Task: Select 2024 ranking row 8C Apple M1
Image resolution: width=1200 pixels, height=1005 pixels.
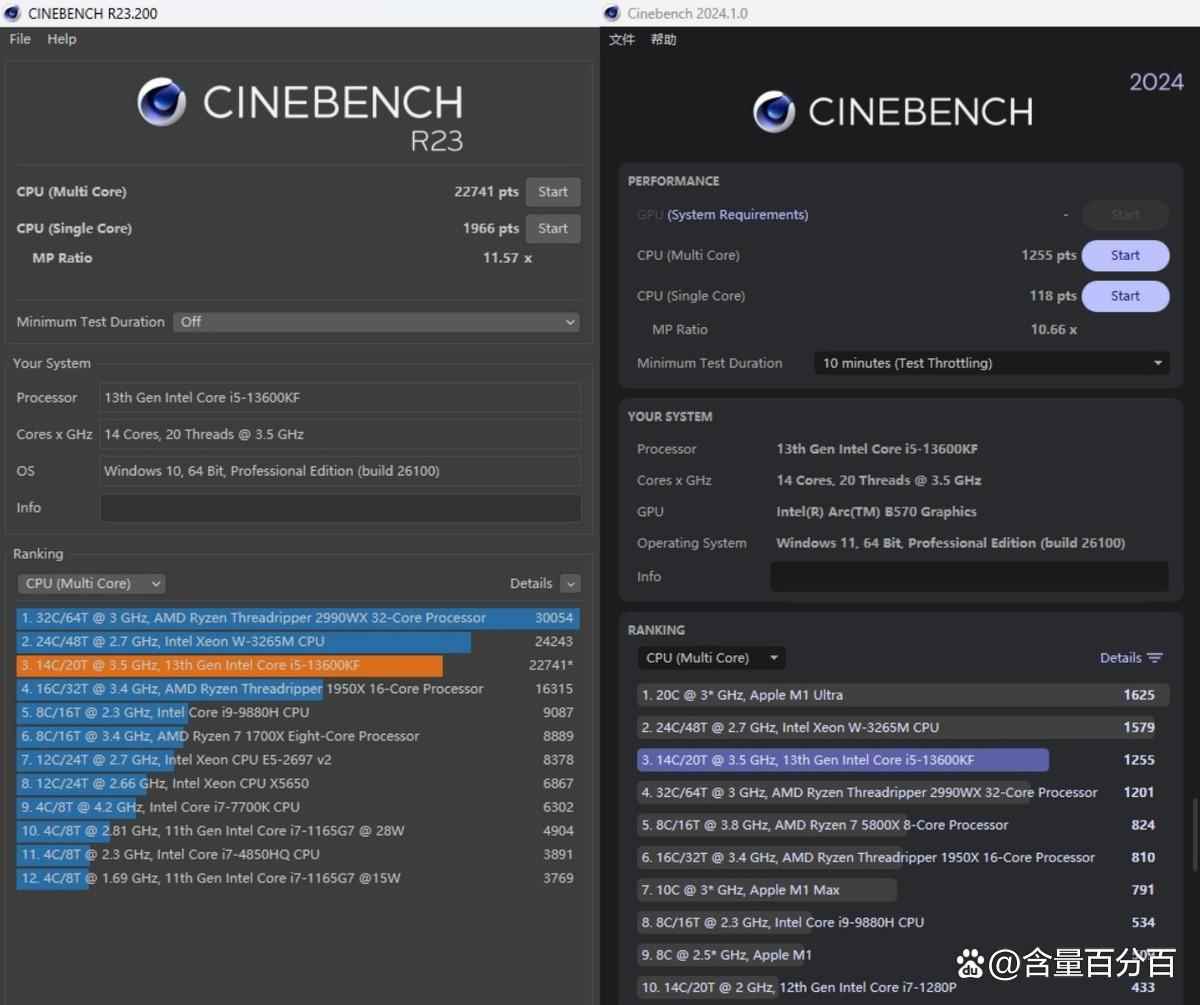Action: pyautogui.click(x=903, y=955)
